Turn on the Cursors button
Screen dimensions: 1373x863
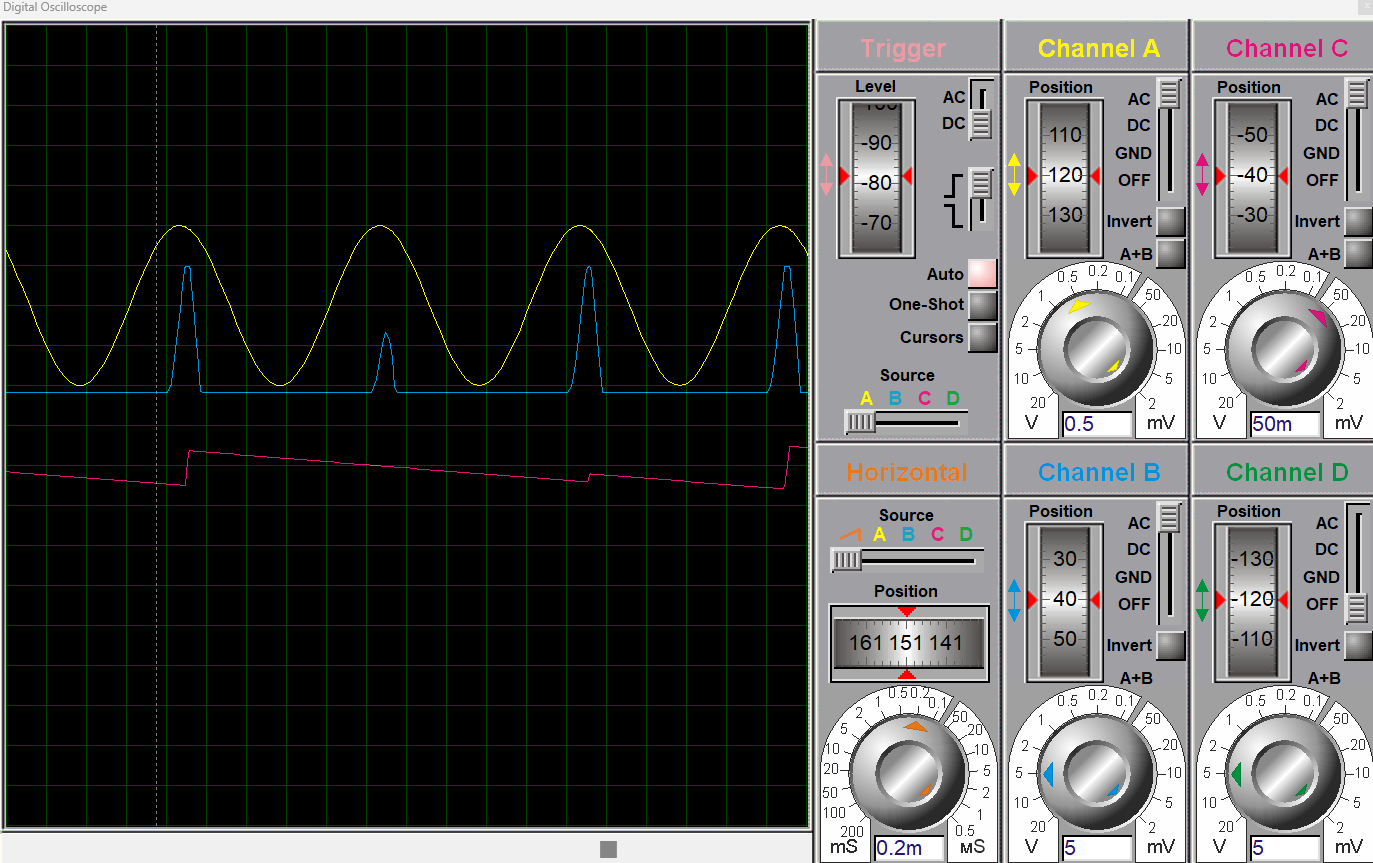(983, 337)
